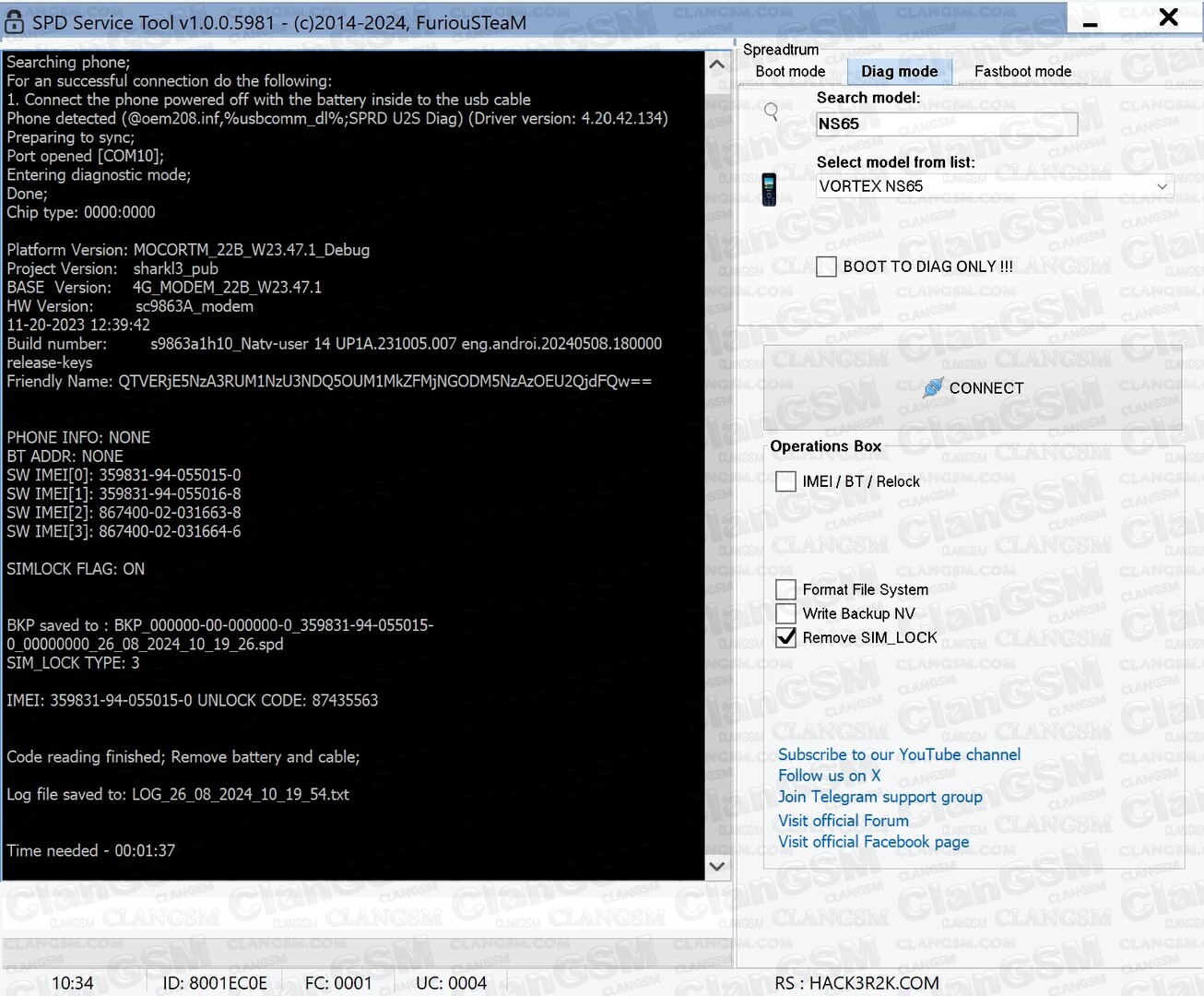Click the SW IMEI[2] log line
This screenshot has height=996, width=1204.
click(x=124, y=513)
